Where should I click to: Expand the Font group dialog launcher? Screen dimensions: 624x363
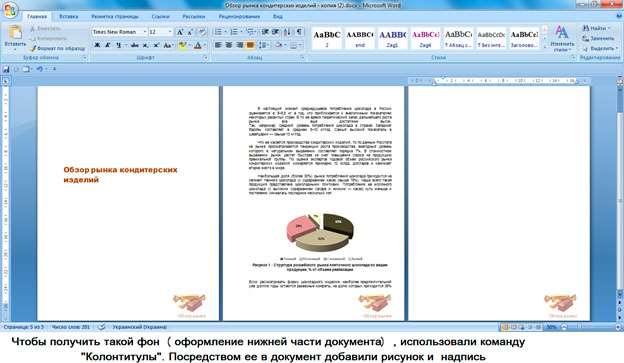(x=205, y=58)
